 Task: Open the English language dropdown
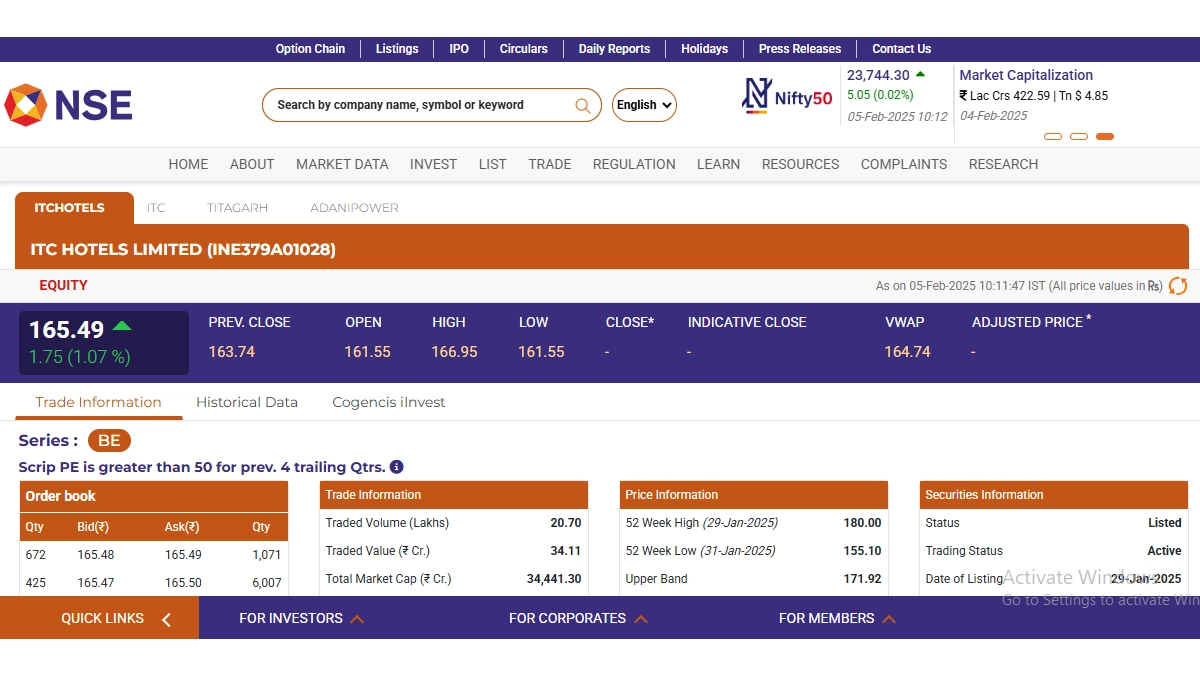click(644, 105)
